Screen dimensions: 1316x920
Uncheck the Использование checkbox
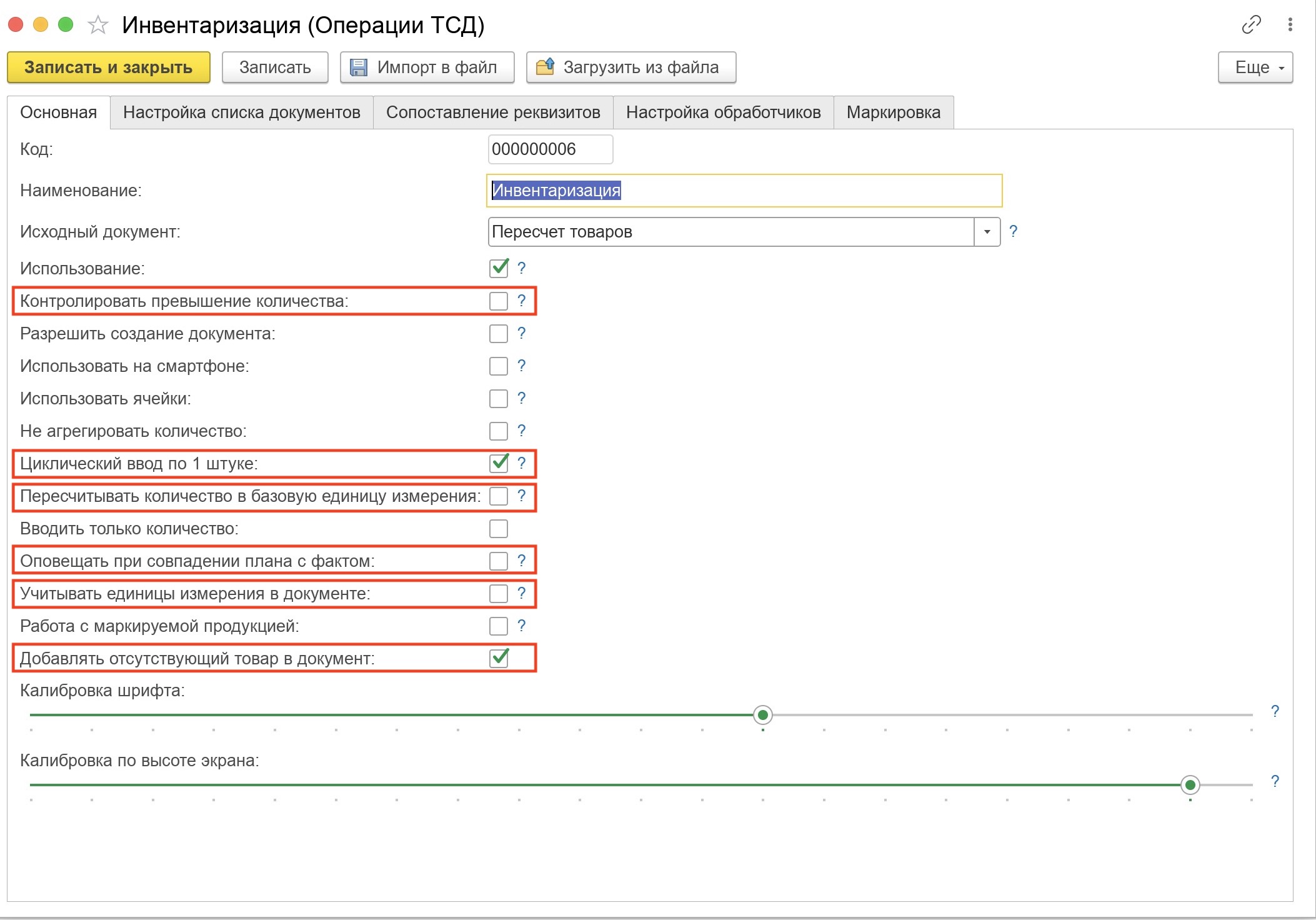499,268
